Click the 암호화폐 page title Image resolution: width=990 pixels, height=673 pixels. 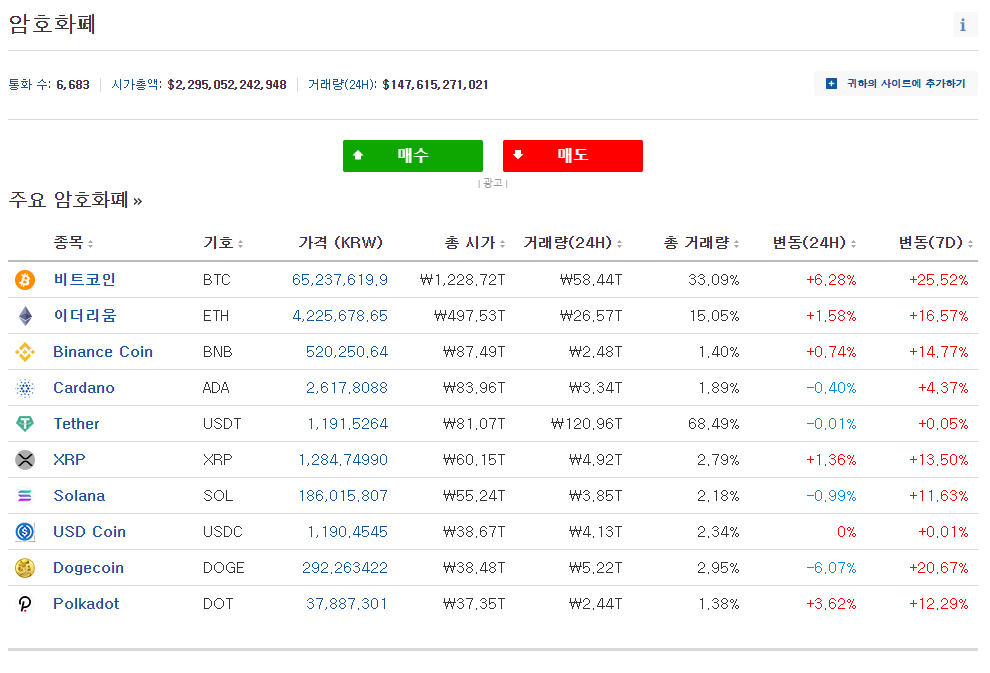point(52,24)
